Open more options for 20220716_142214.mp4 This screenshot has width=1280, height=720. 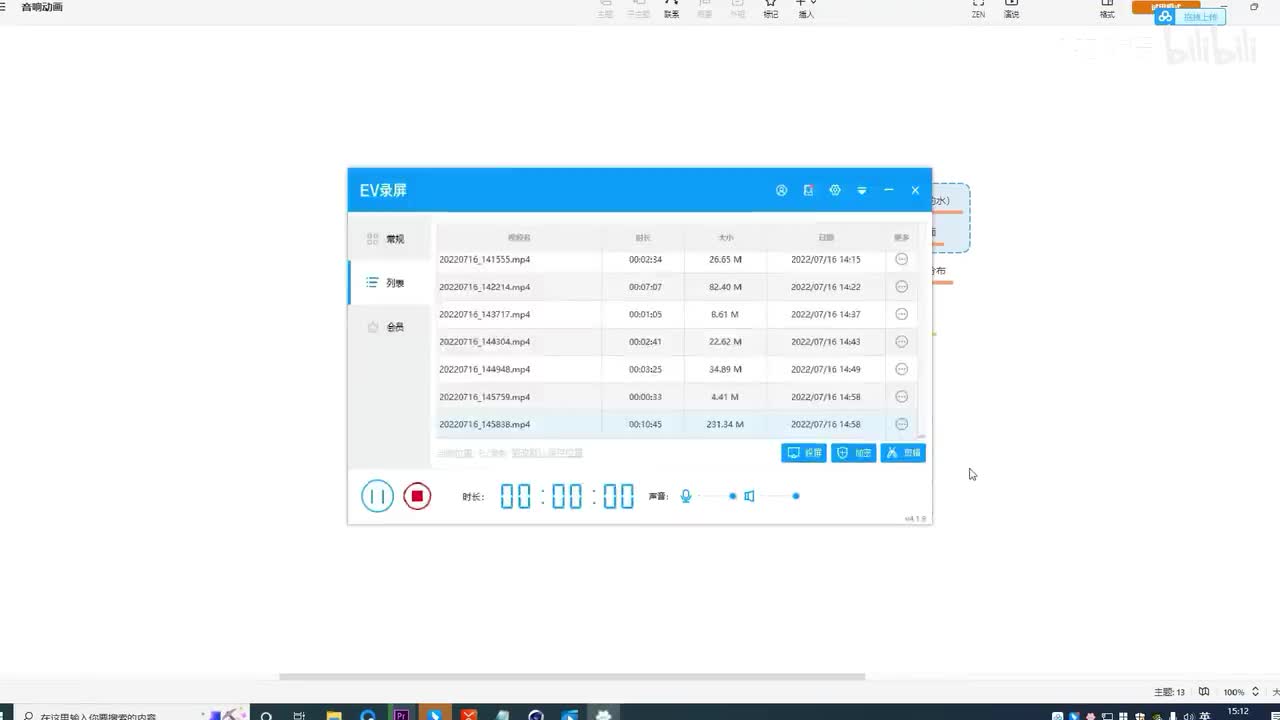[x=901, y=287]
